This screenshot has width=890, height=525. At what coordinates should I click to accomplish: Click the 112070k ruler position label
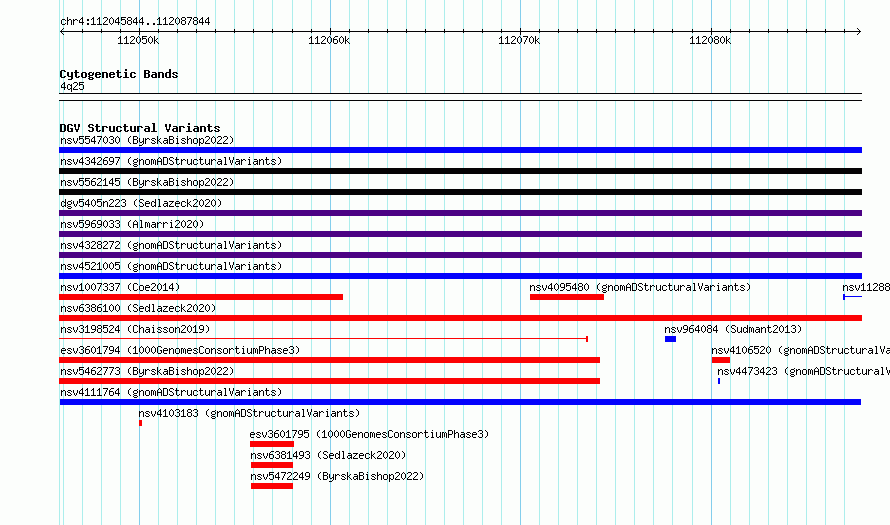tap(519, 40)
